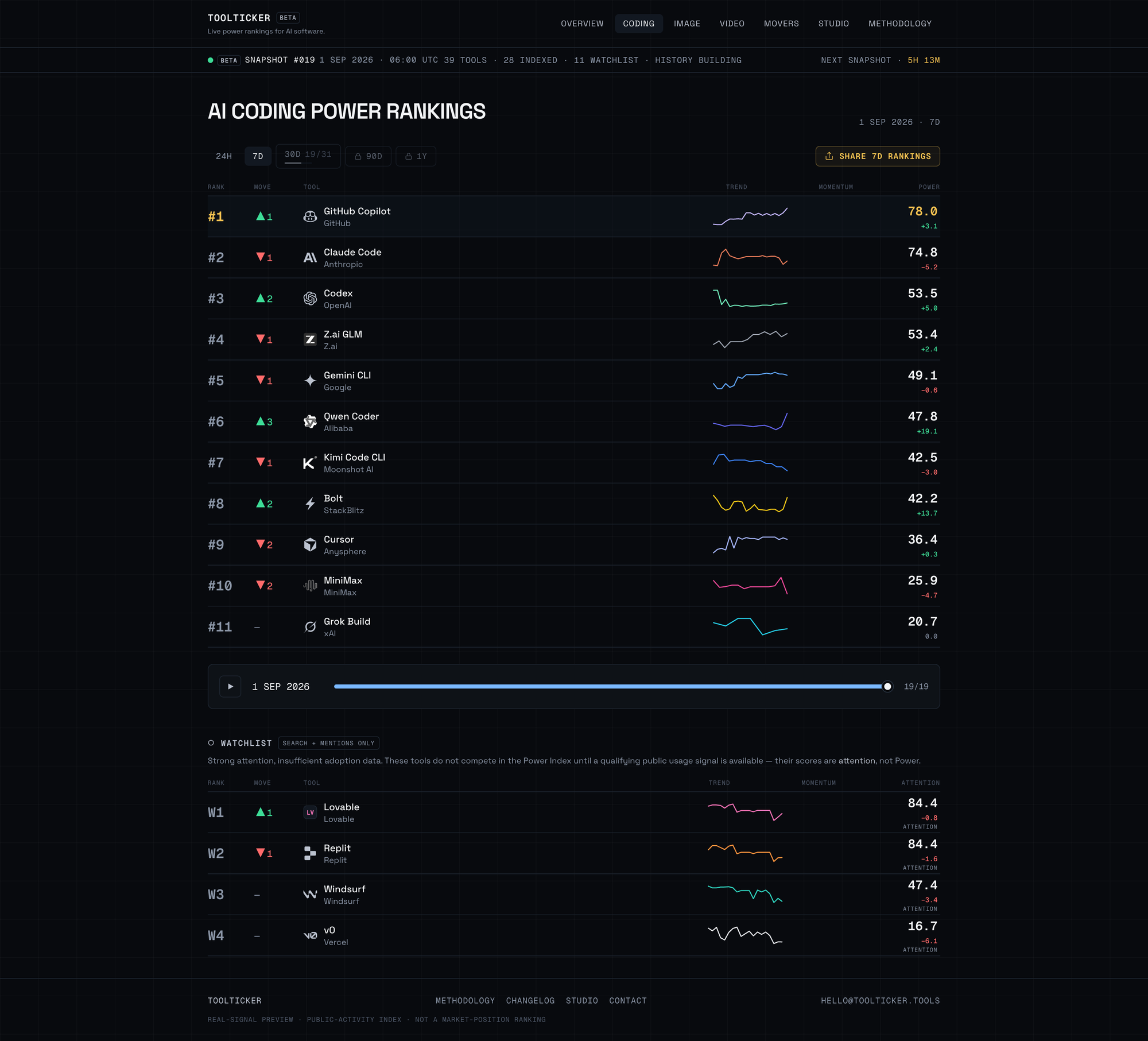Click the v0 Vercel logo icon
Viewport: 1148px width, 1041px height.
pos(310,935)
